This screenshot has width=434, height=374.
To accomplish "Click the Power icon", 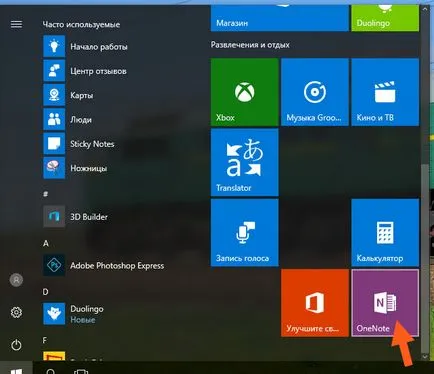I will click(16, 345).
